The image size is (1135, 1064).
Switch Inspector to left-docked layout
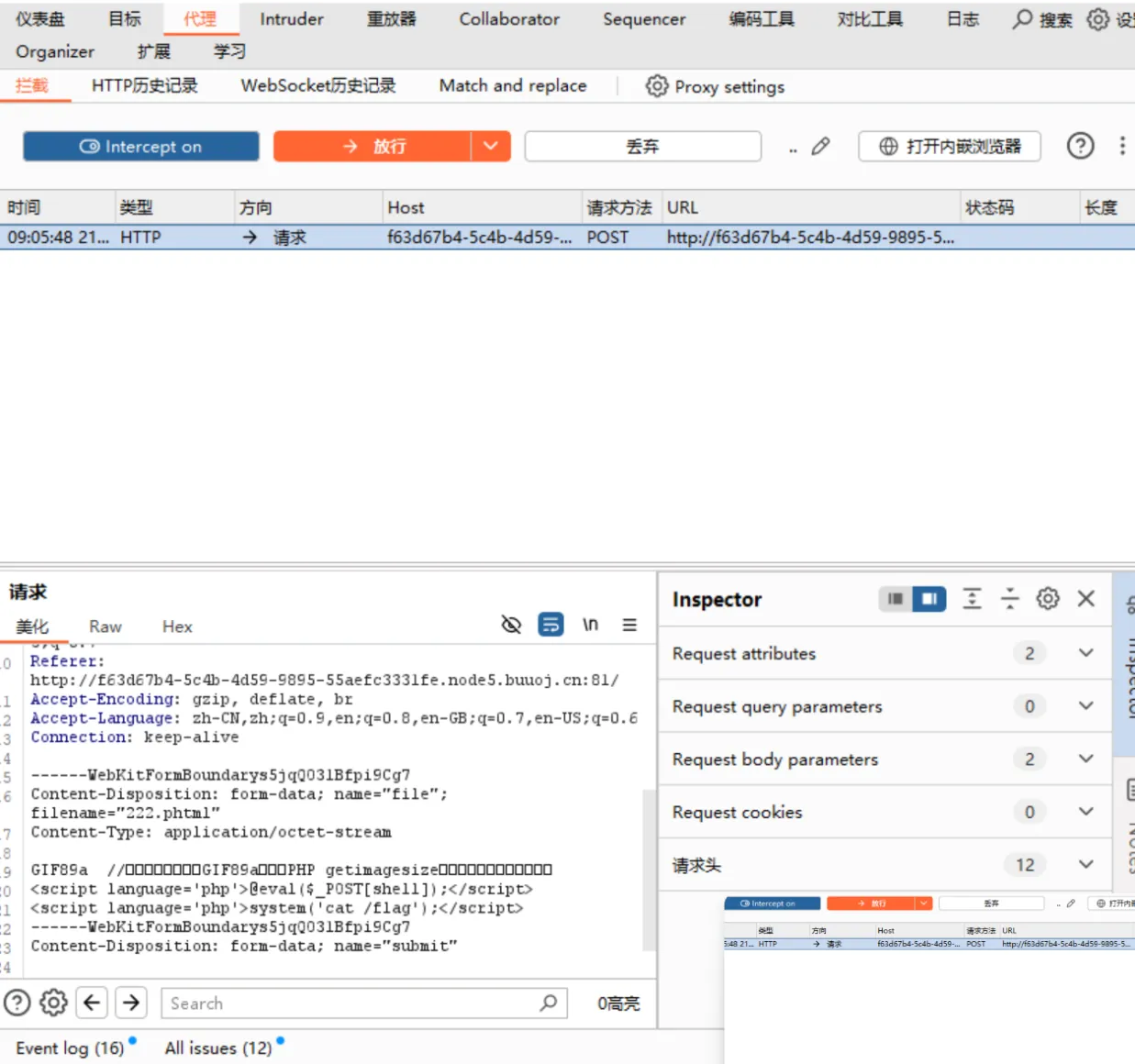click(896, 599)
